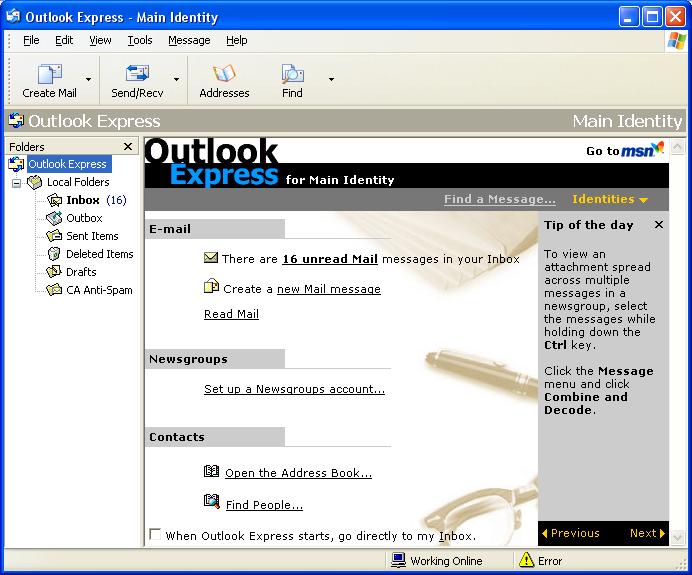Viewport: 692px width, 575px height.
Task: Click the Drafts folder icon
Action: point(54,272)
